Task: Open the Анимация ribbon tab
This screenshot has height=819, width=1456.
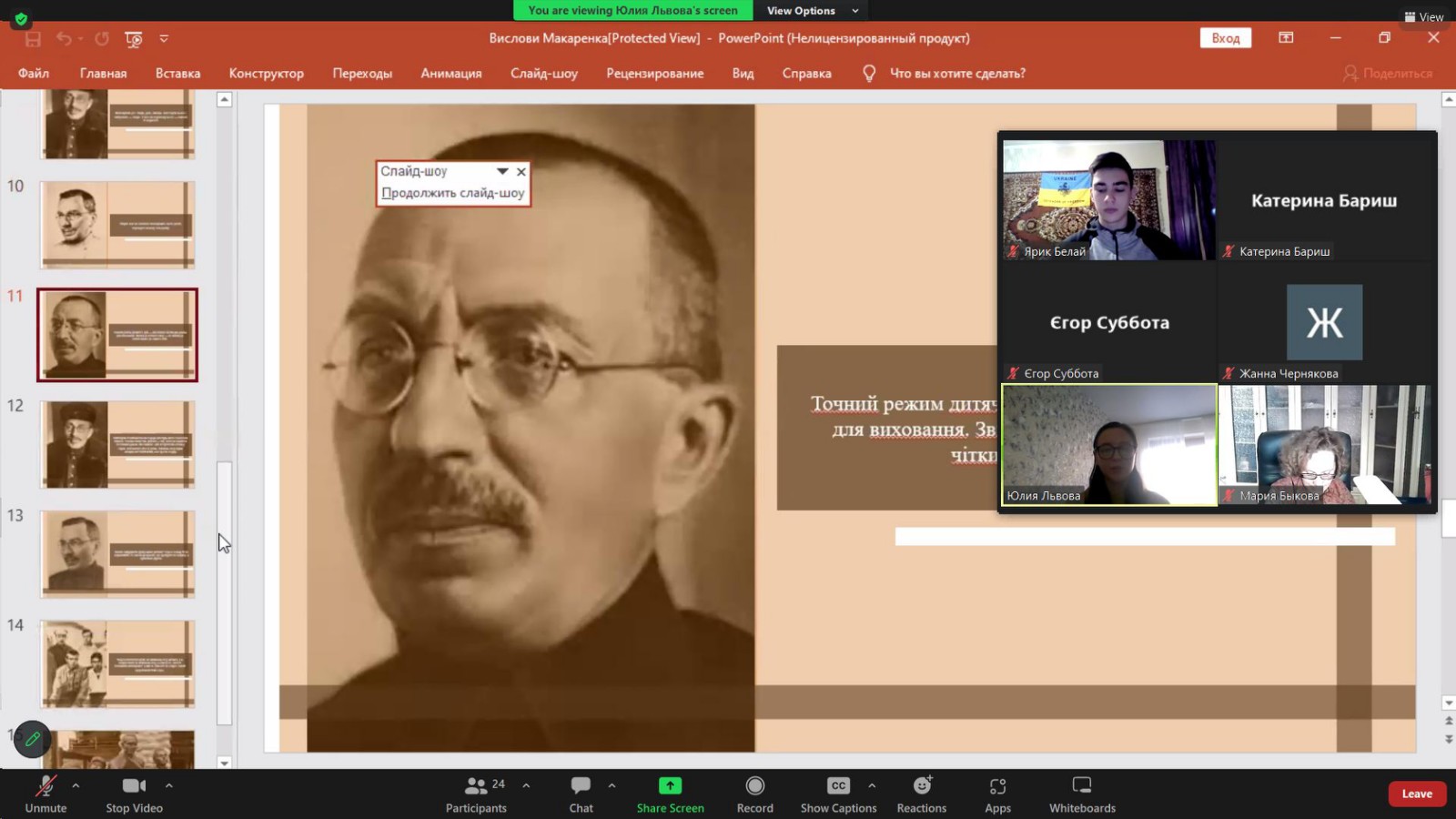Action: click(x=450, y=74)
